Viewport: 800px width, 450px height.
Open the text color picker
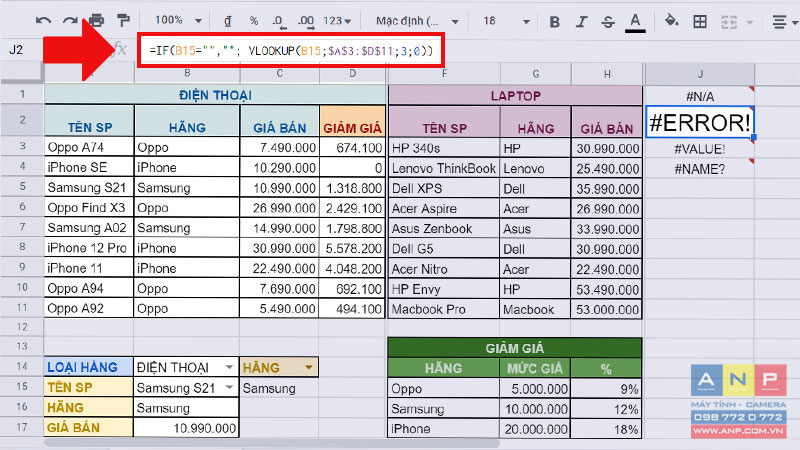pos(635,22)
